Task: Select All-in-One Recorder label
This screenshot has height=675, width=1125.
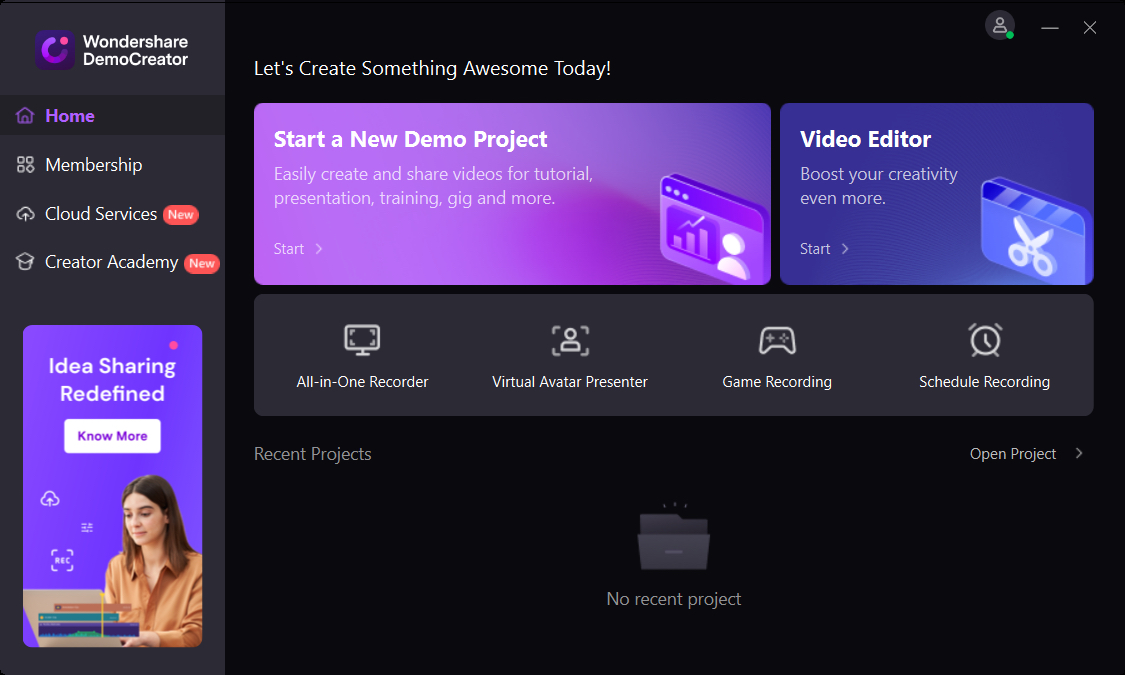Action: [x=362, y=382]
